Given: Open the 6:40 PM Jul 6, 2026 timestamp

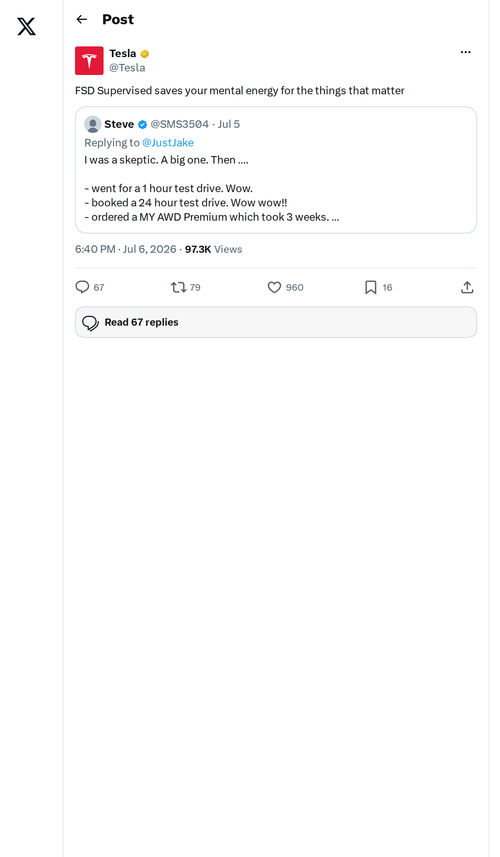Looking at the screenshot, I should coord(126,249).
